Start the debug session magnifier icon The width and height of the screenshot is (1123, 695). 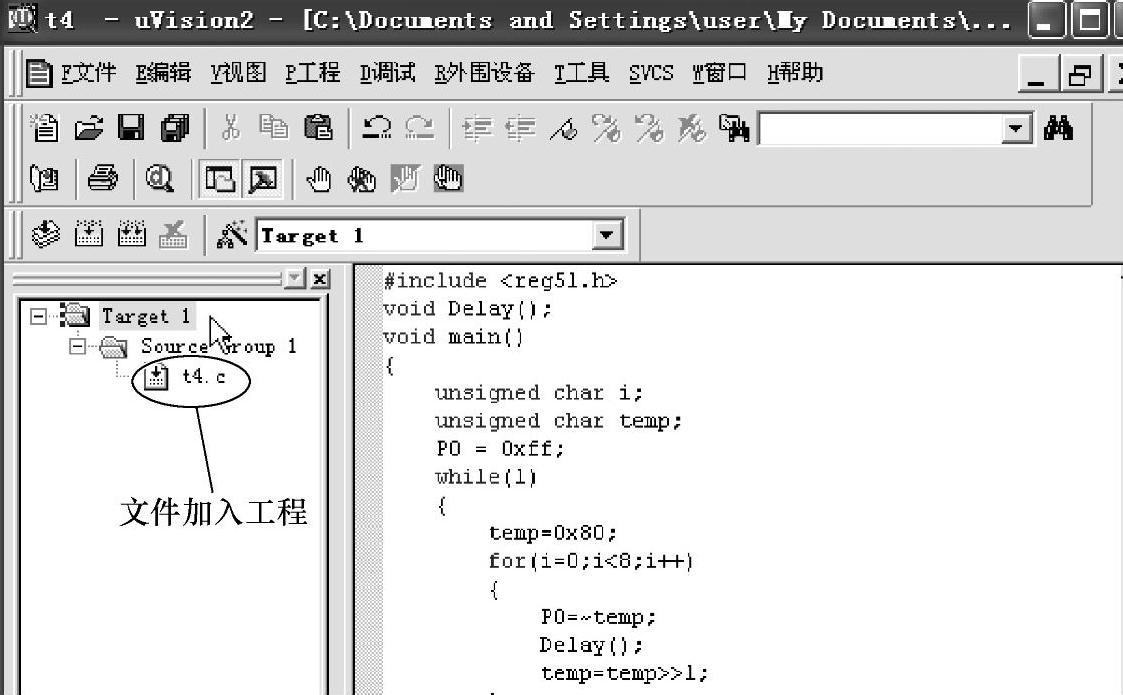click(x=159, y=180)
